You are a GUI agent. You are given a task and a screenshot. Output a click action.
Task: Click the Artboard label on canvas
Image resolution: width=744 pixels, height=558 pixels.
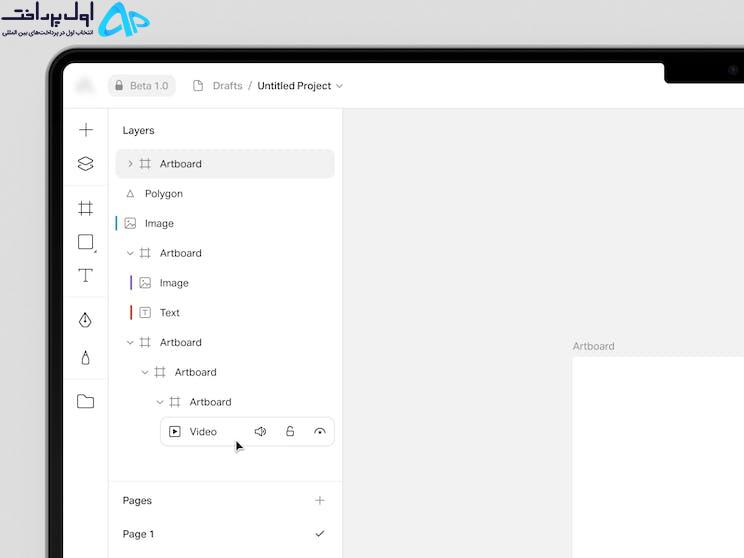594,346
